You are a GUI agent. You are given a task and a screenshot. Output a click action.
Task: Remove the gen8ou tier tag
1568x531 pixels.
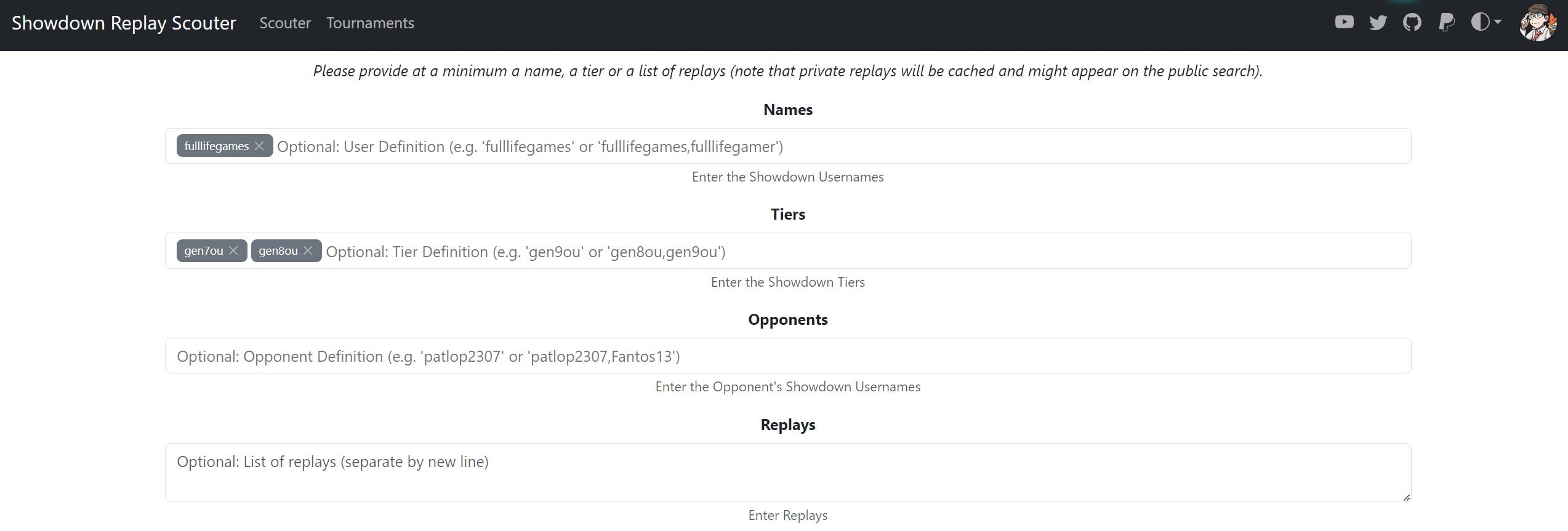308,250
